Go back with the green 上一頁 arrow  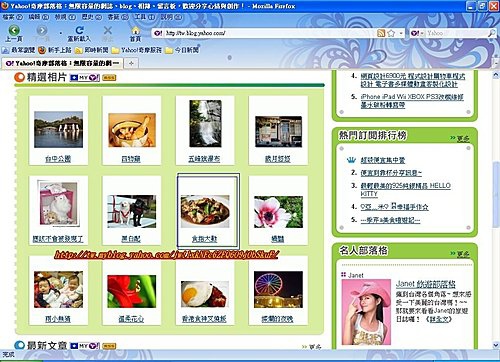(x=14, y=30)
